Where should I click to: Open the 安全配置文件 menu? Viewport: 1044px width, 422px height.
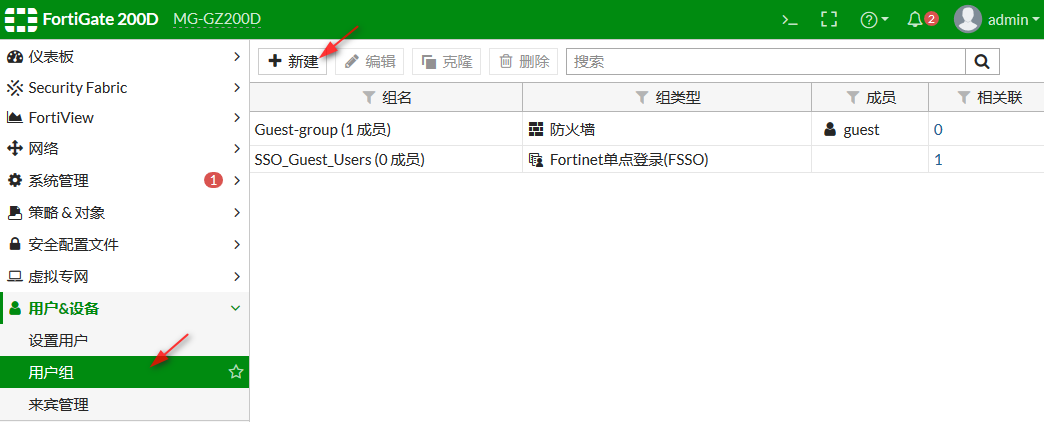[125, 244]
